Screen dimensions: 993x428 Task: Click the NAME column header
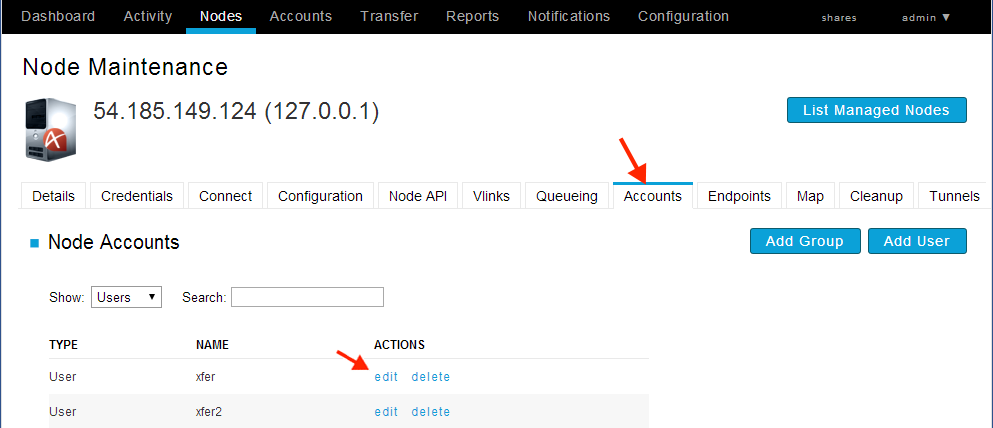point(212,345)
